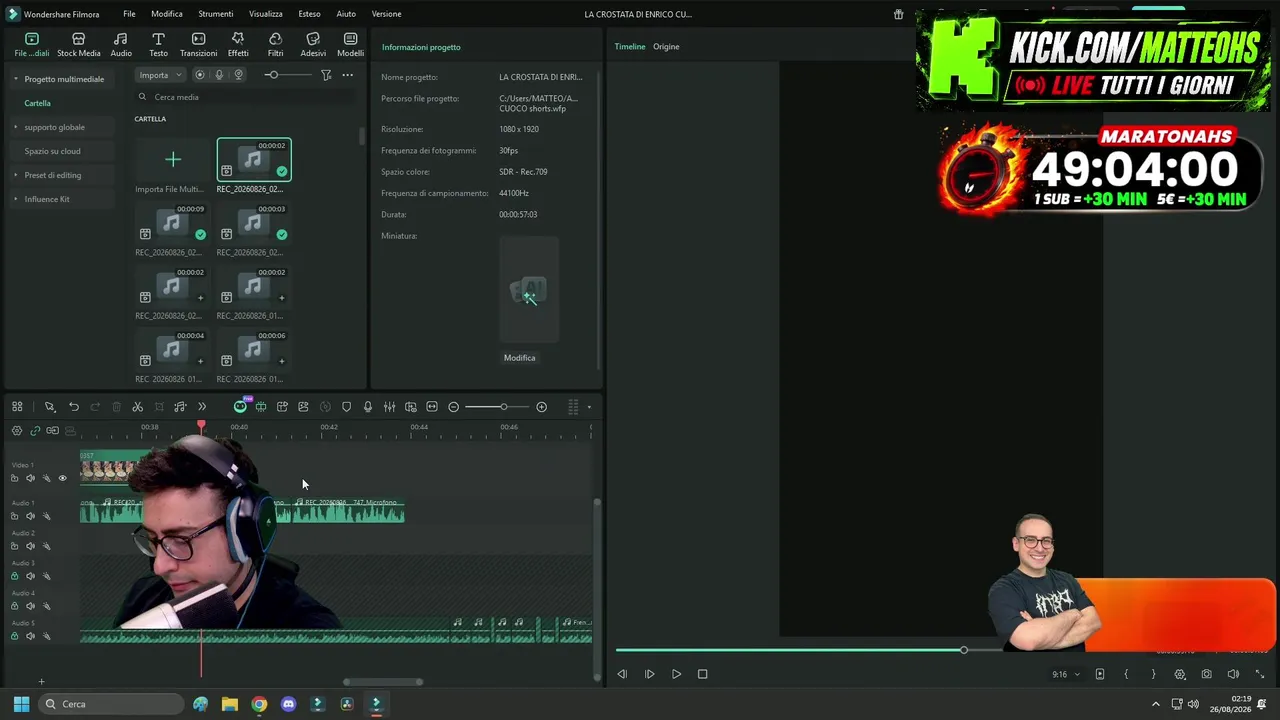Open the media filter funnel
1280x720 pixels.
coord(326,75)
